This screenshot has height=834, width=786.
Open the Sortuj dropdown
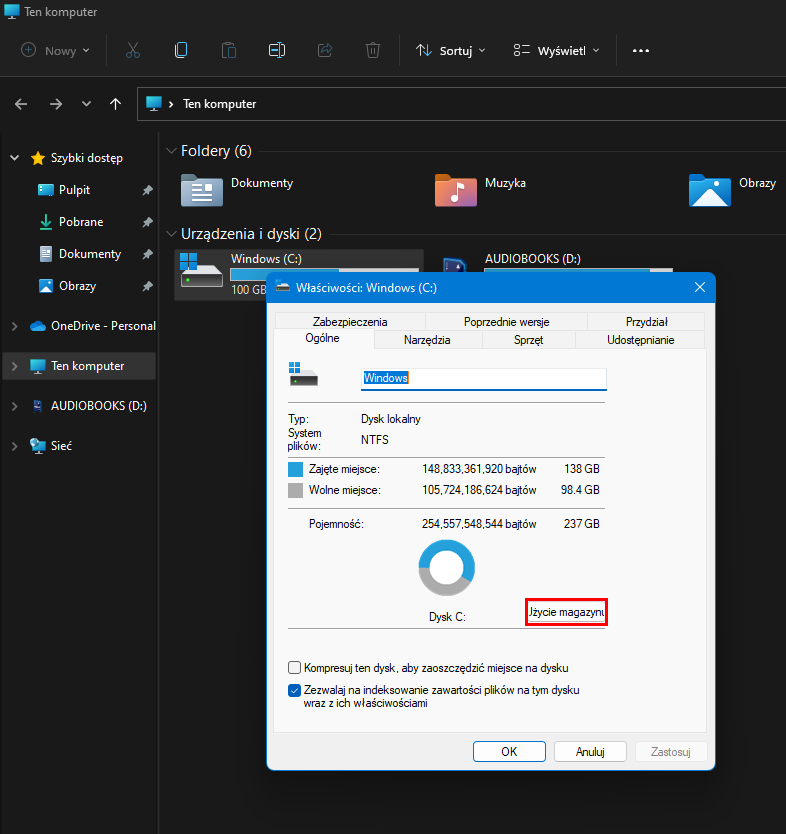pyautogui.click(x=450, y=51)
